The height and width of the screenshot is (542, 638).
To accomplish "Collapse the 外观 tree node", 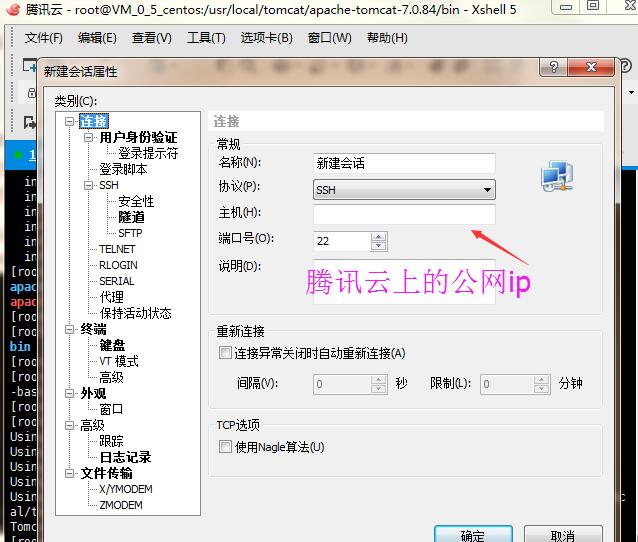I will (x=70, y=393).
